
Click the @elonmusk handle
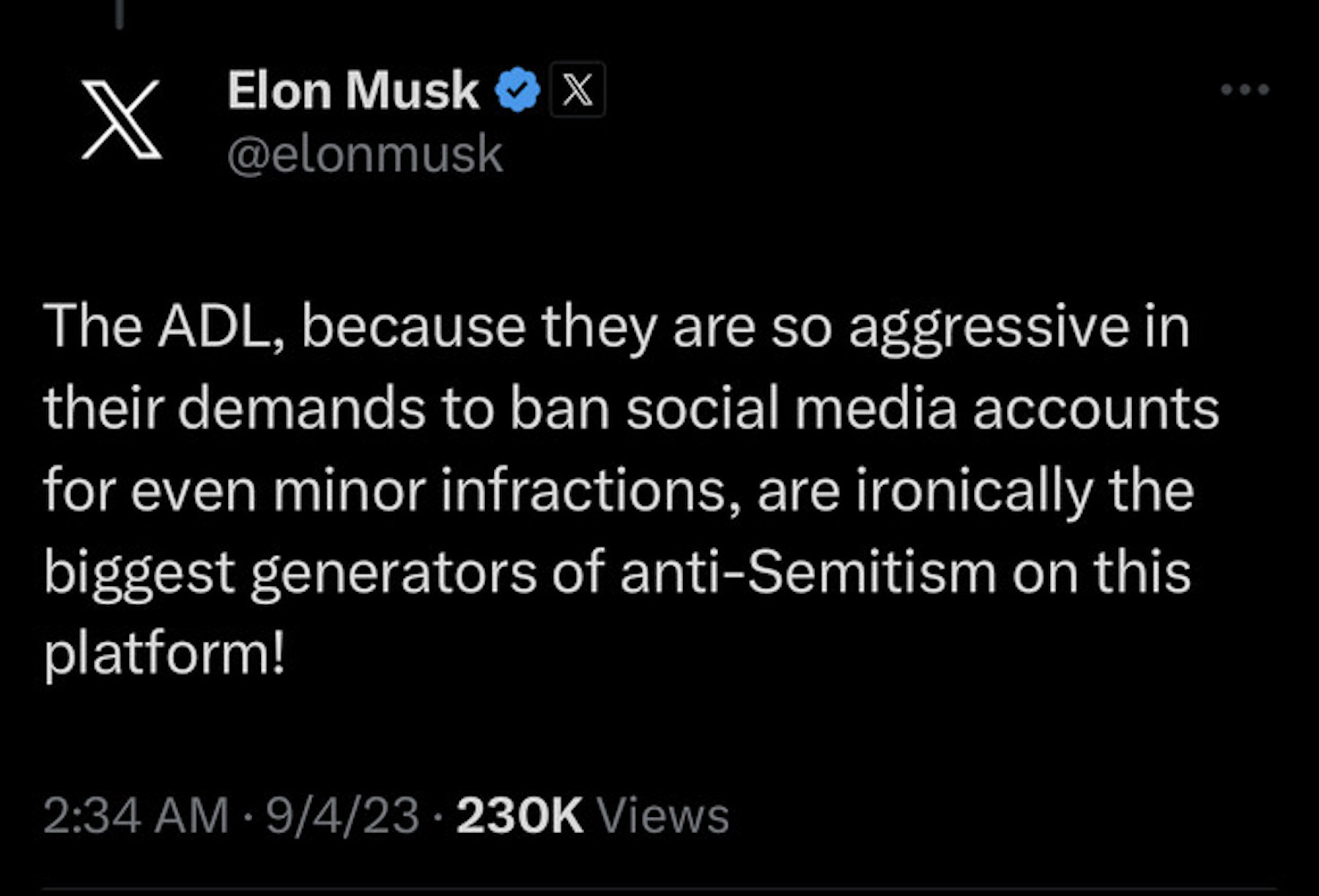364,154
